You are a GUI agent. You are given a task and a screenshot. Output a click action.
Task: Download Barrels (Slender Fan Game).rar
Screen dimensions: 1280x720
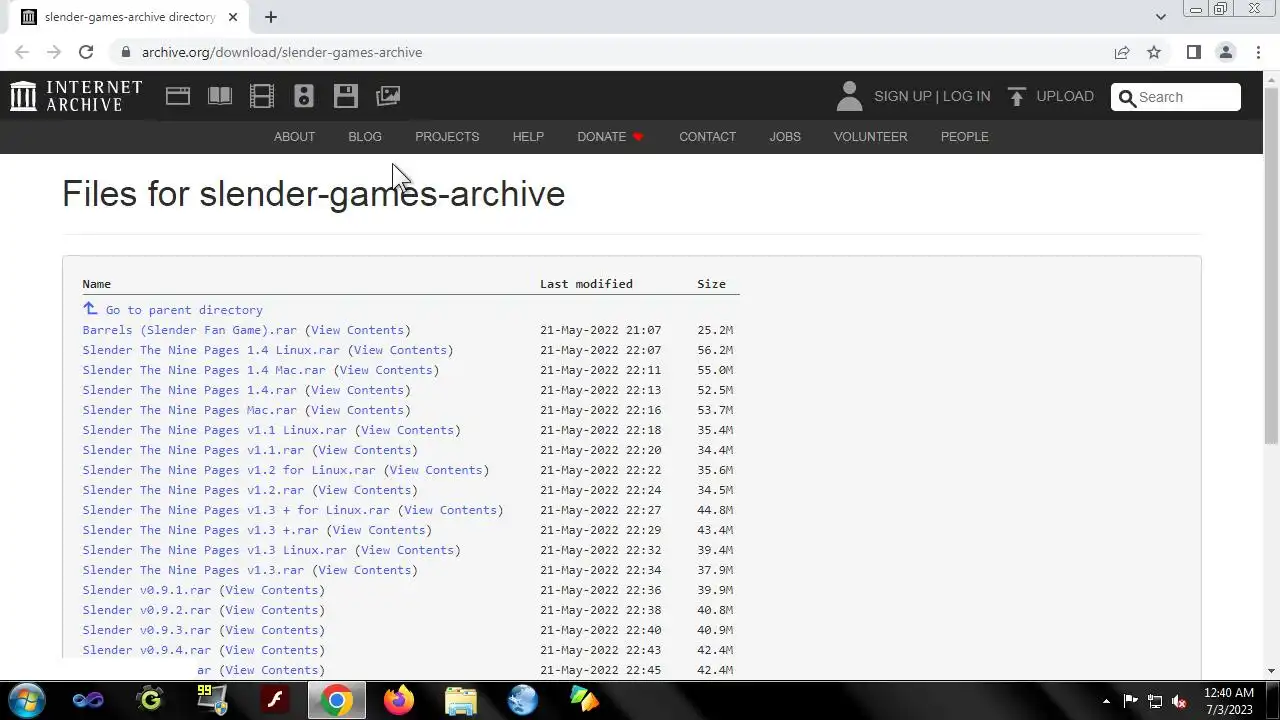tap(189, 330)
